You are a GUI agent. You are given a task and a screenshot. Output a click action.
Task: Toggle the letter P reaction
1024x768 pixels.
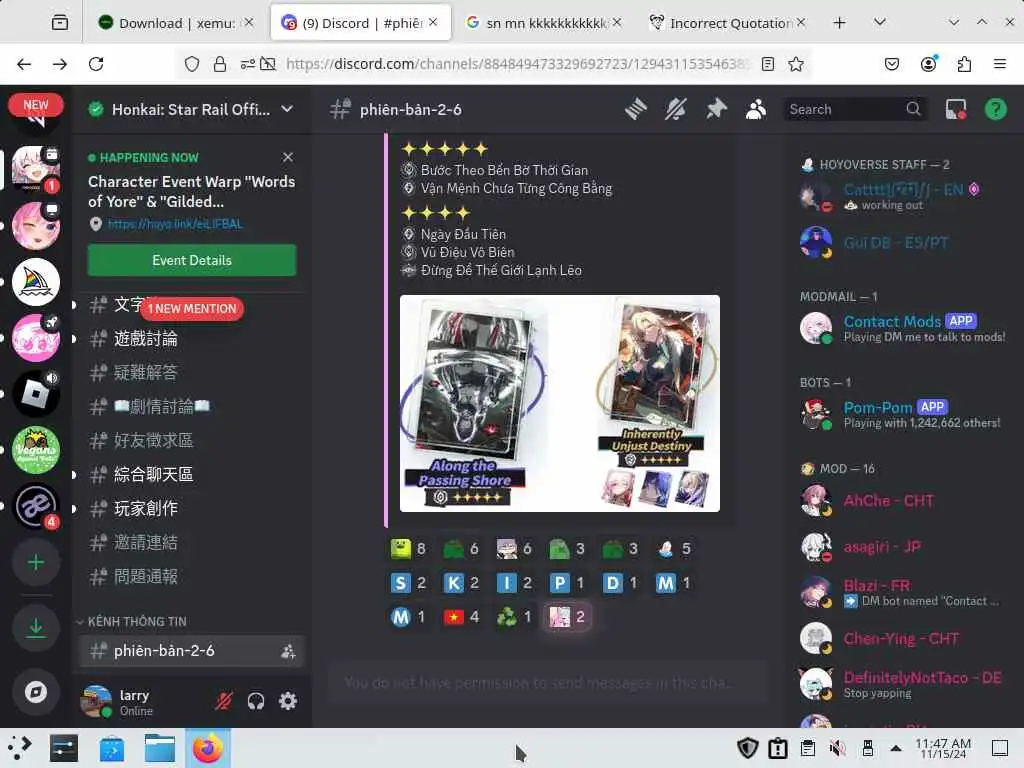point(568,583)
